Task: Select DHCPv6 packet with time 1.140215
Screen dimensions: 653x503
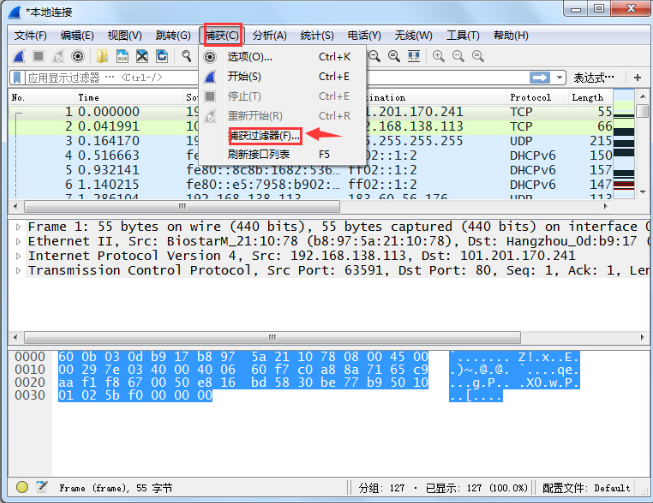Action: [x=310, y=184]
